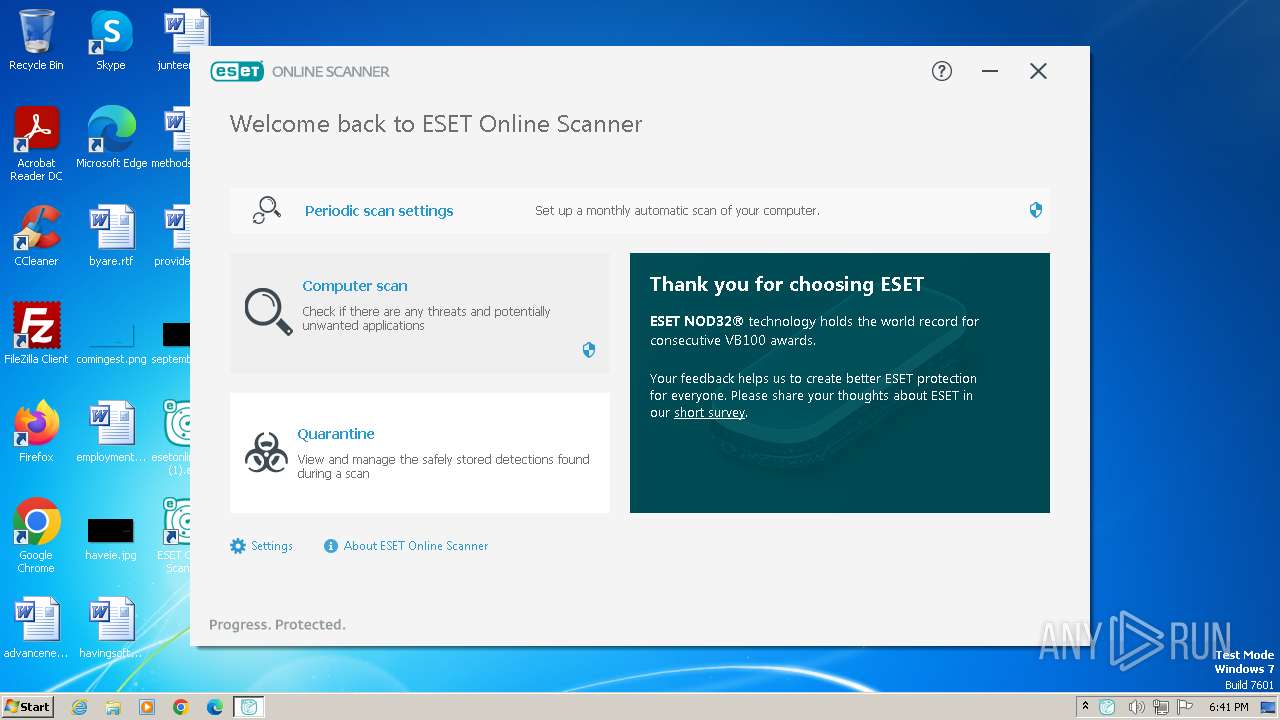The height and width of the screenshot is (720, 1280).
Task: Select employment document on desktop
Action: 111,432
